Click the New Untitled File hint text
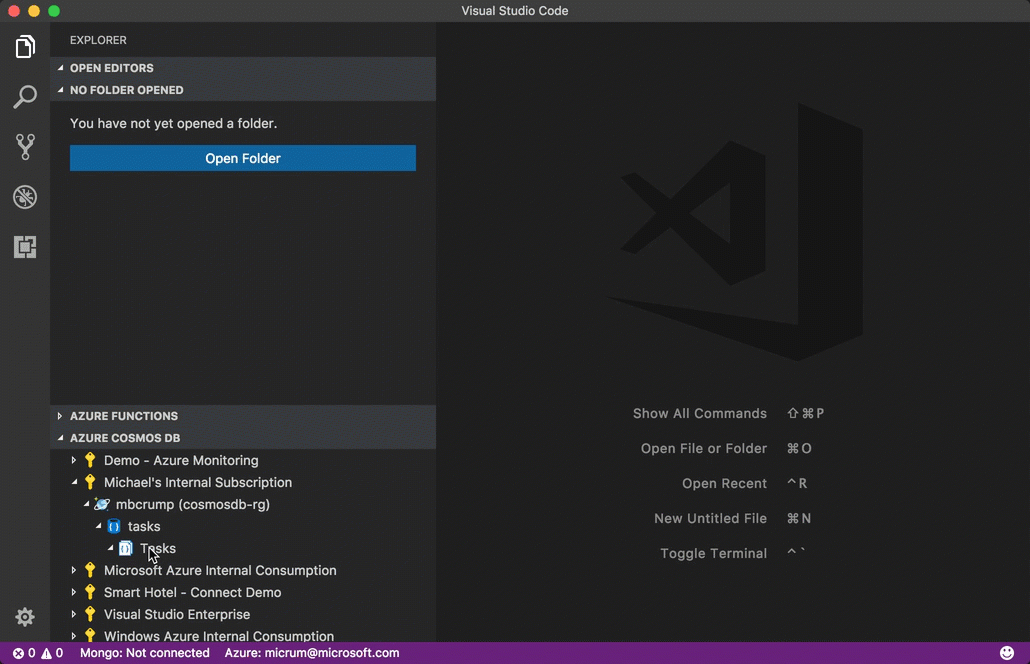The image size is (1030, 664). [x=710, y=518]
